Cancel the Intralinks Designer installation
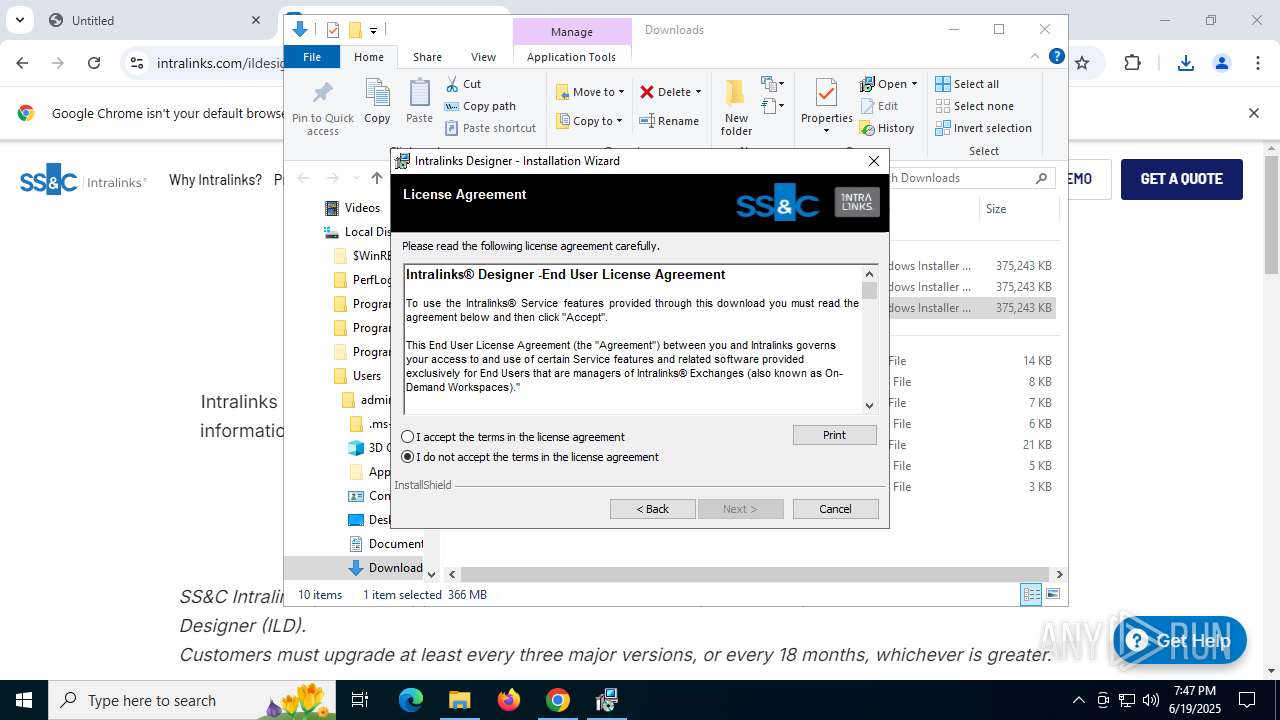This screenshot has width=1280, height=720. click(835, 509)
